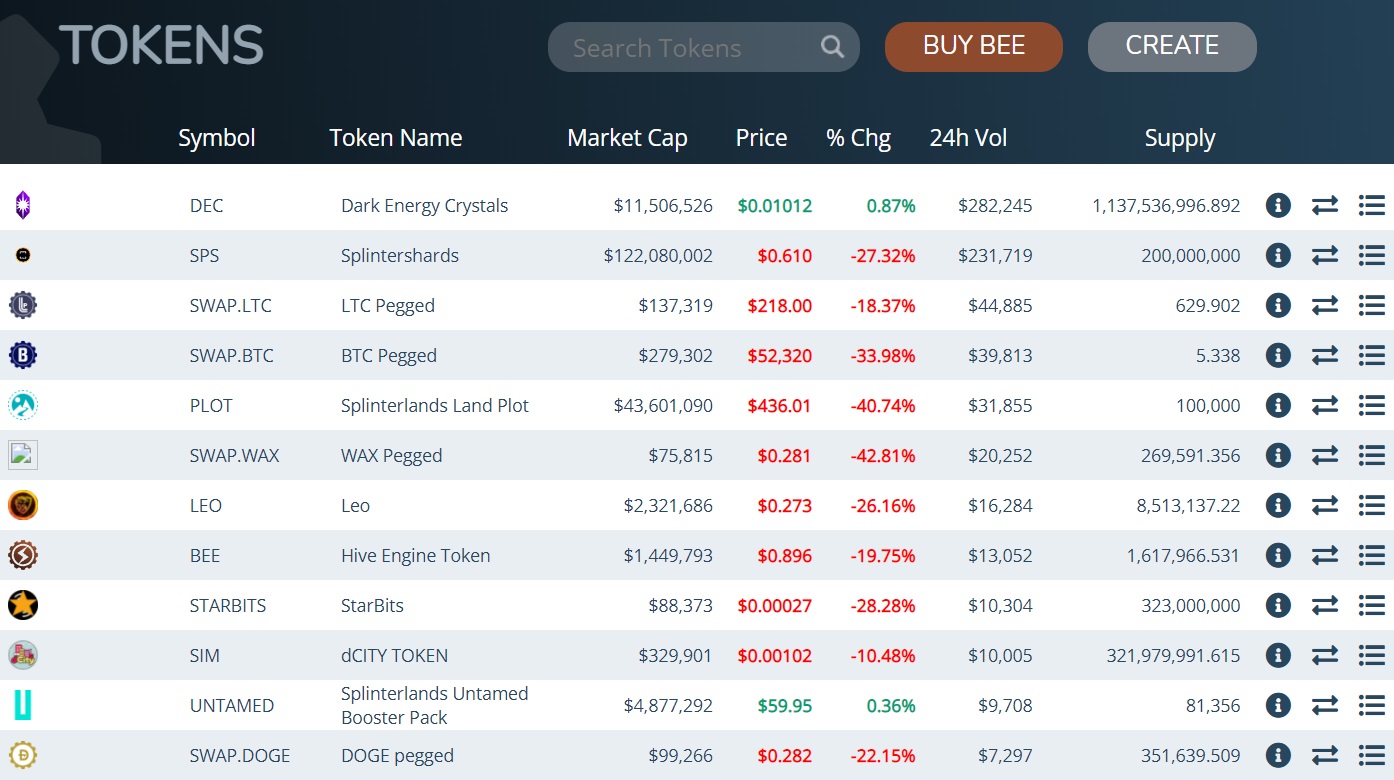1394x780 pixels.
Task: Click the STARBITS star logo
Action: [23, 605]
